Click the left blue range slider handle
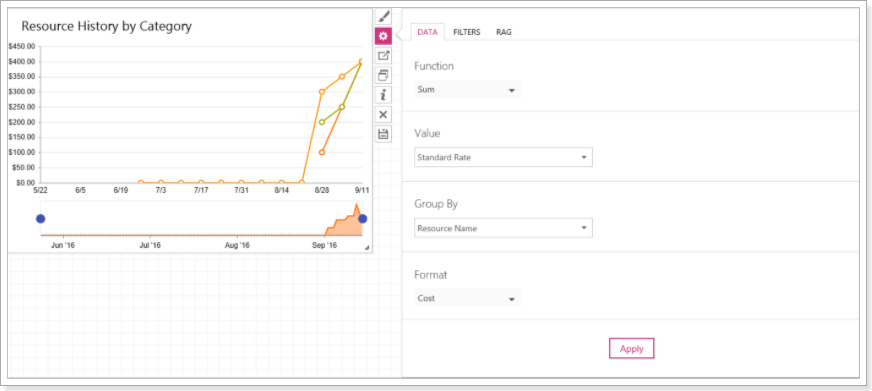872x391 pixels. click(40, 219)
